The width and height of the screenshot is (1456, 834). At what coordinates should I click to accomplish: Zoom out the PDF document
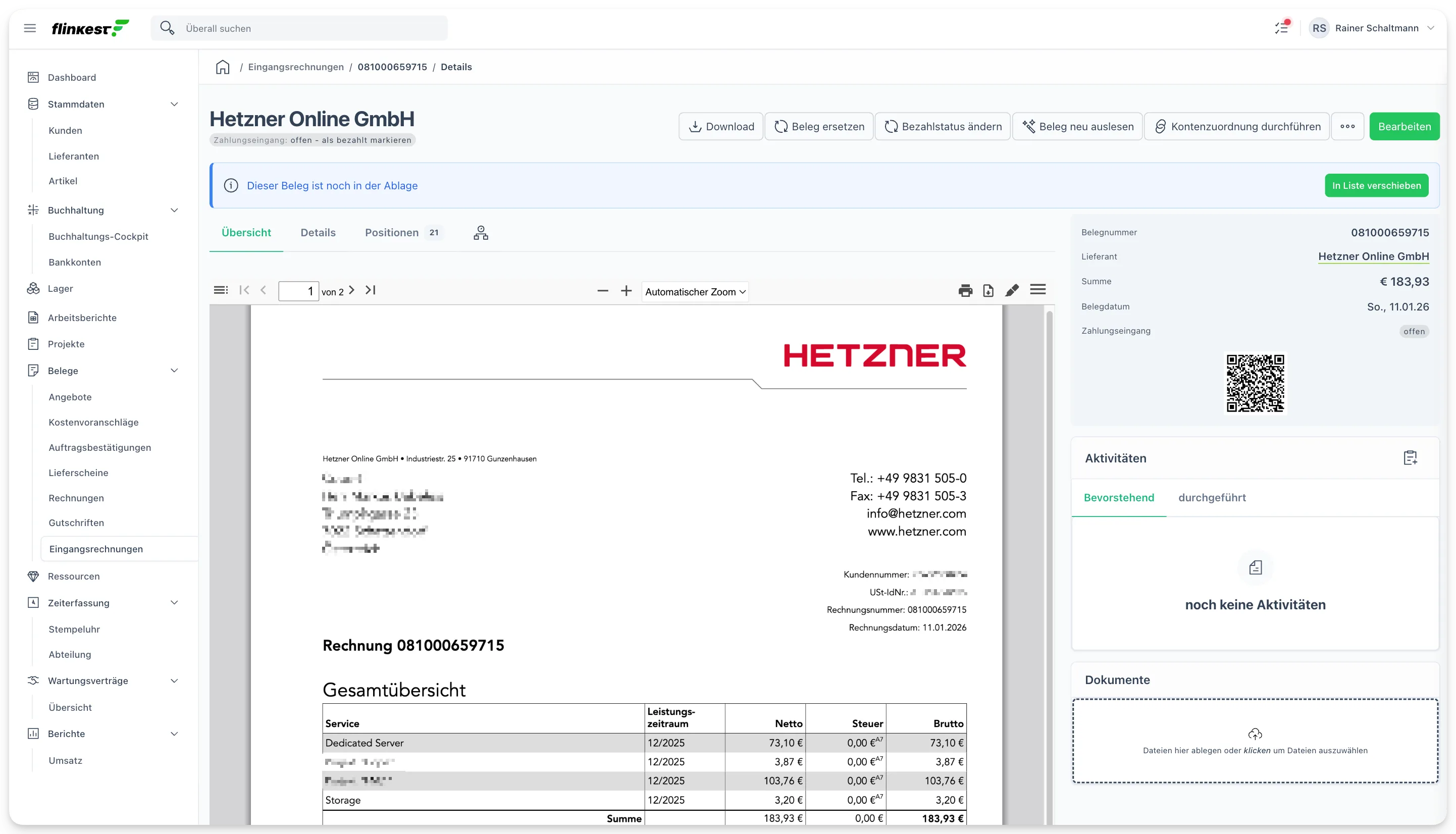603,291
